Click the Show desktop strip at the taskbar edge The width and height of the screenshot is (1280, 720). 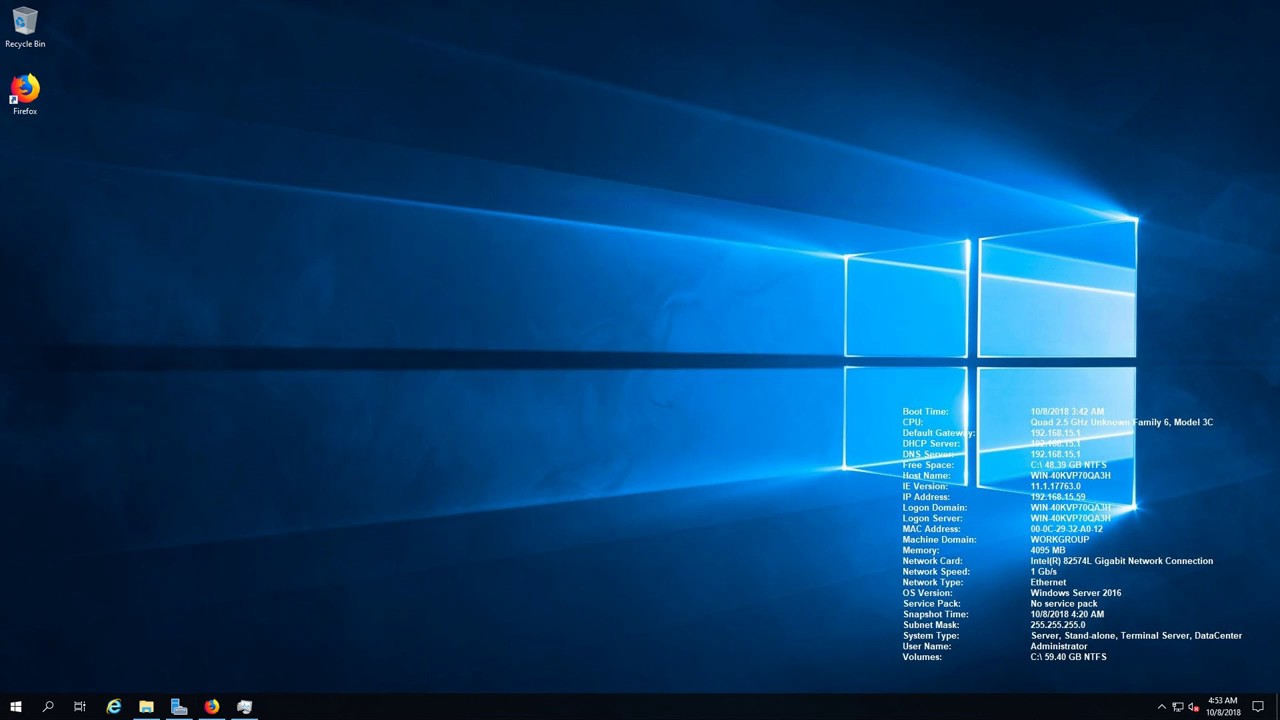coord(1278,707)
